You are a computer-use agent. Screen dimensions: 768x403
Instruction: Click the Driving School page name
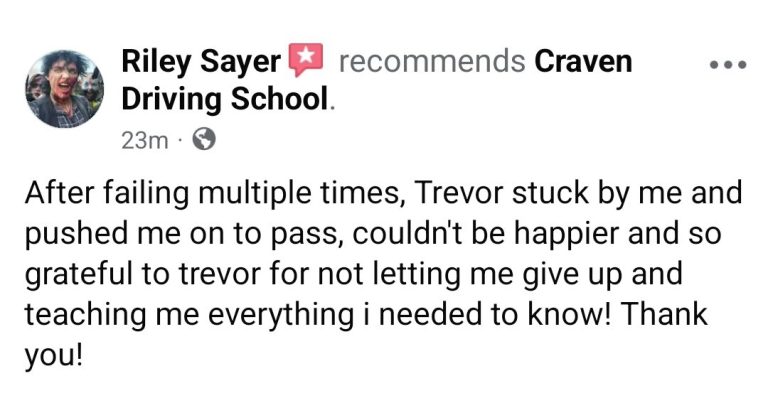pos(224,99)
